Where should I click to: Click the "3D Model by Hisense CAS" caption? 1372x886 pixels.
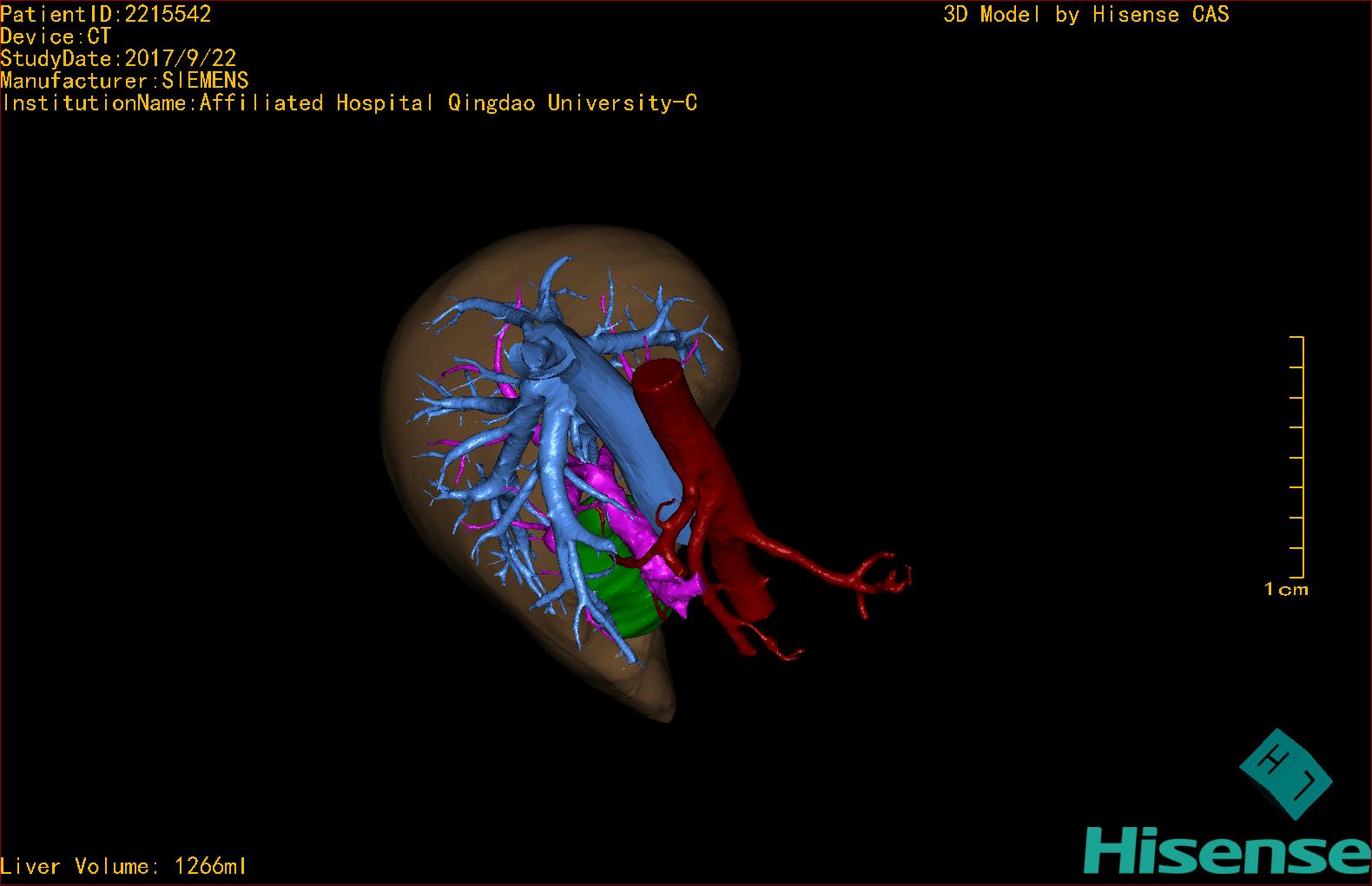tap(1086, 14)
